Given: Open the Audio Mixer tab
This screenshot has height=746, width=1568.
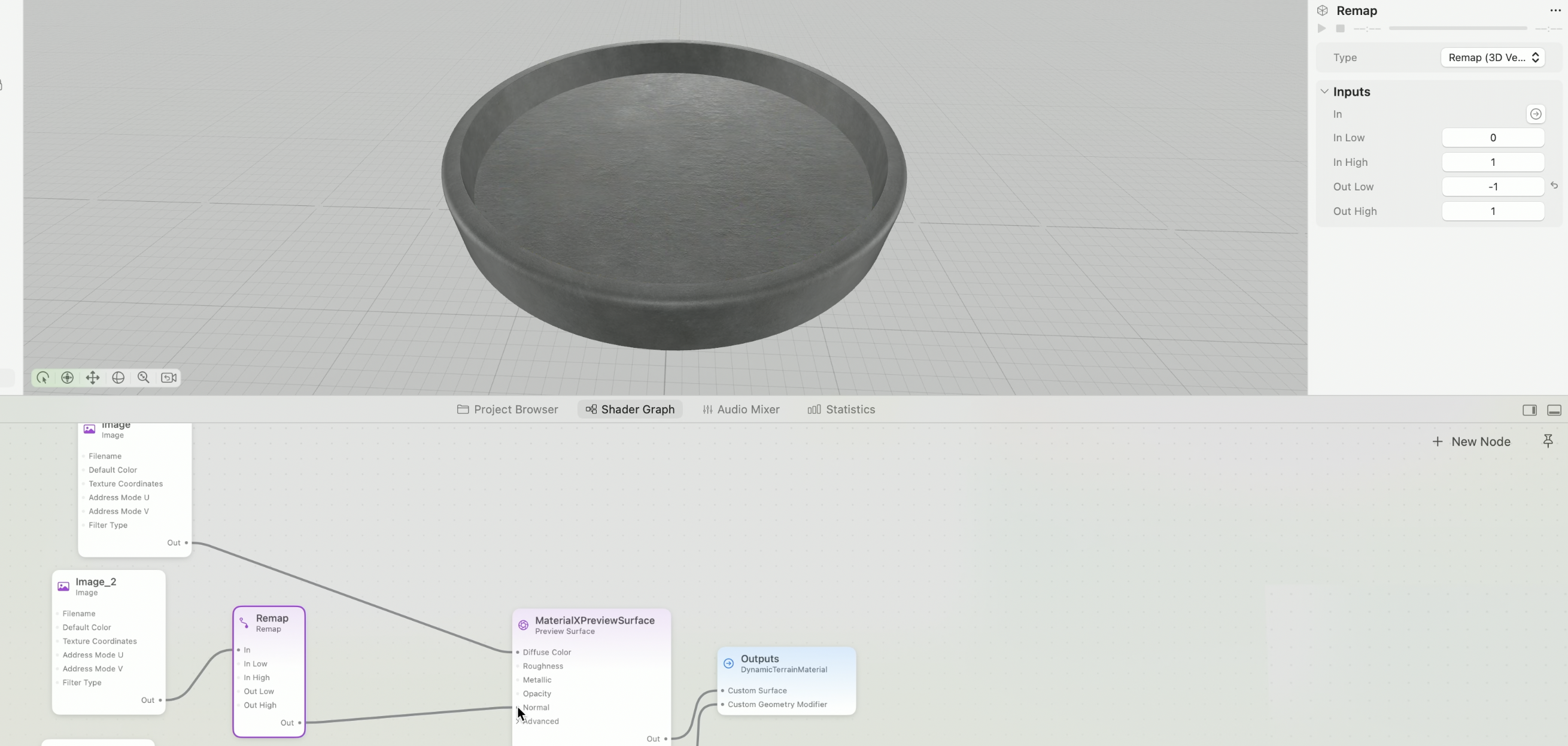Looking at the screenshot, I should tap(741, 410).
